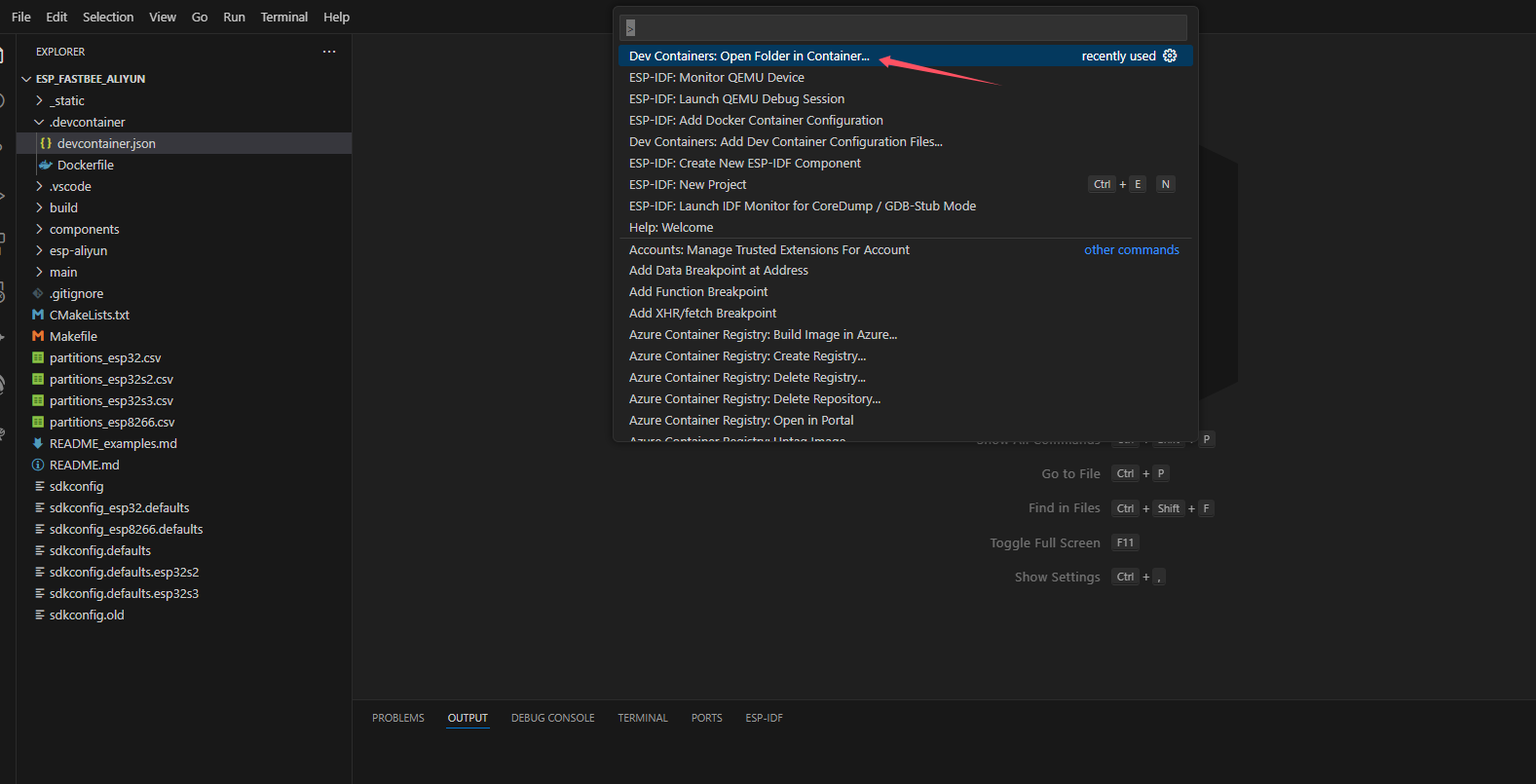Collapse the .devcontainer folder
This screenshot has height=784, width=1536.
point(39,122)
